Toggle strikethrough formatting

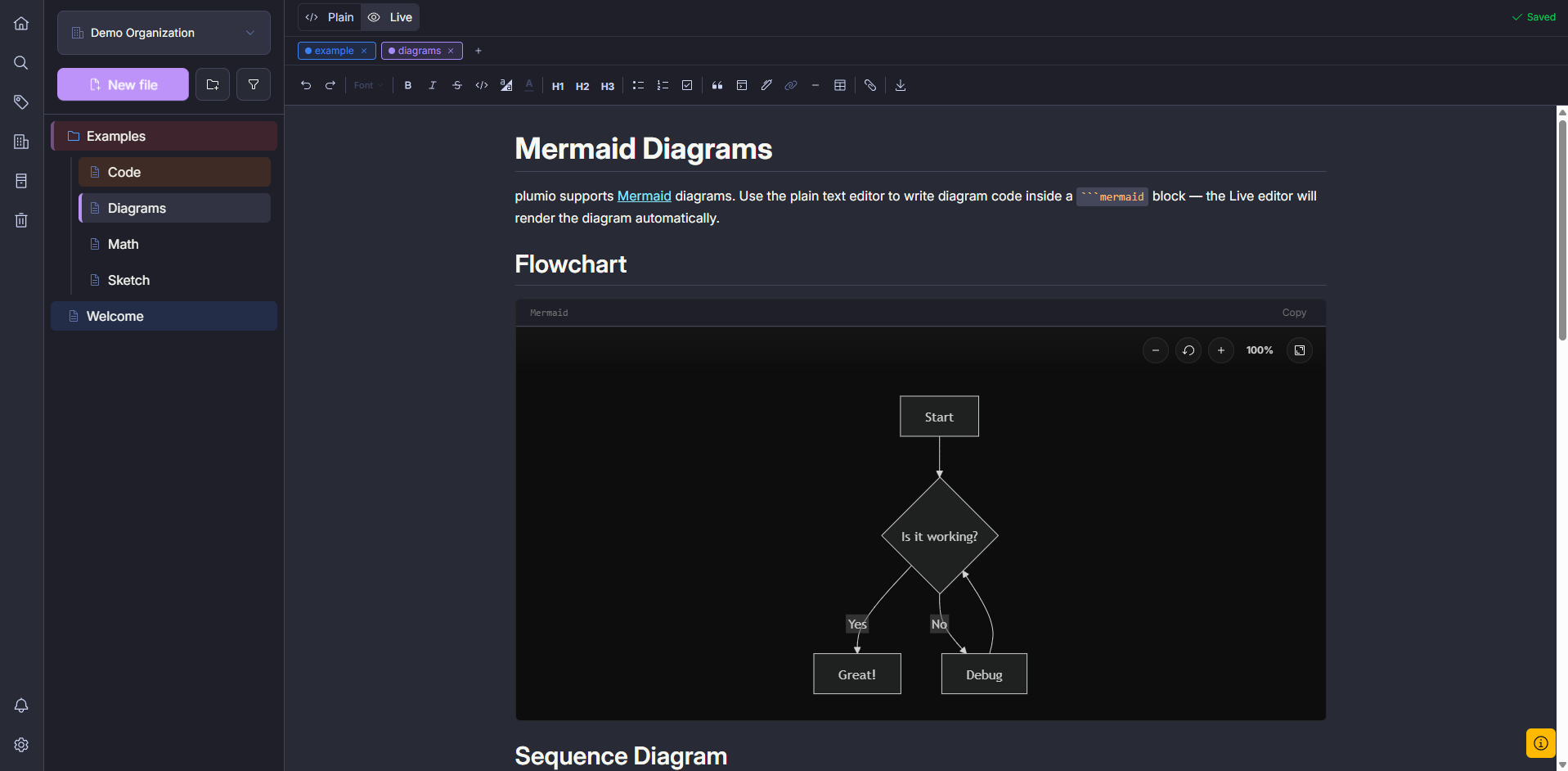(x=457, y=85)
